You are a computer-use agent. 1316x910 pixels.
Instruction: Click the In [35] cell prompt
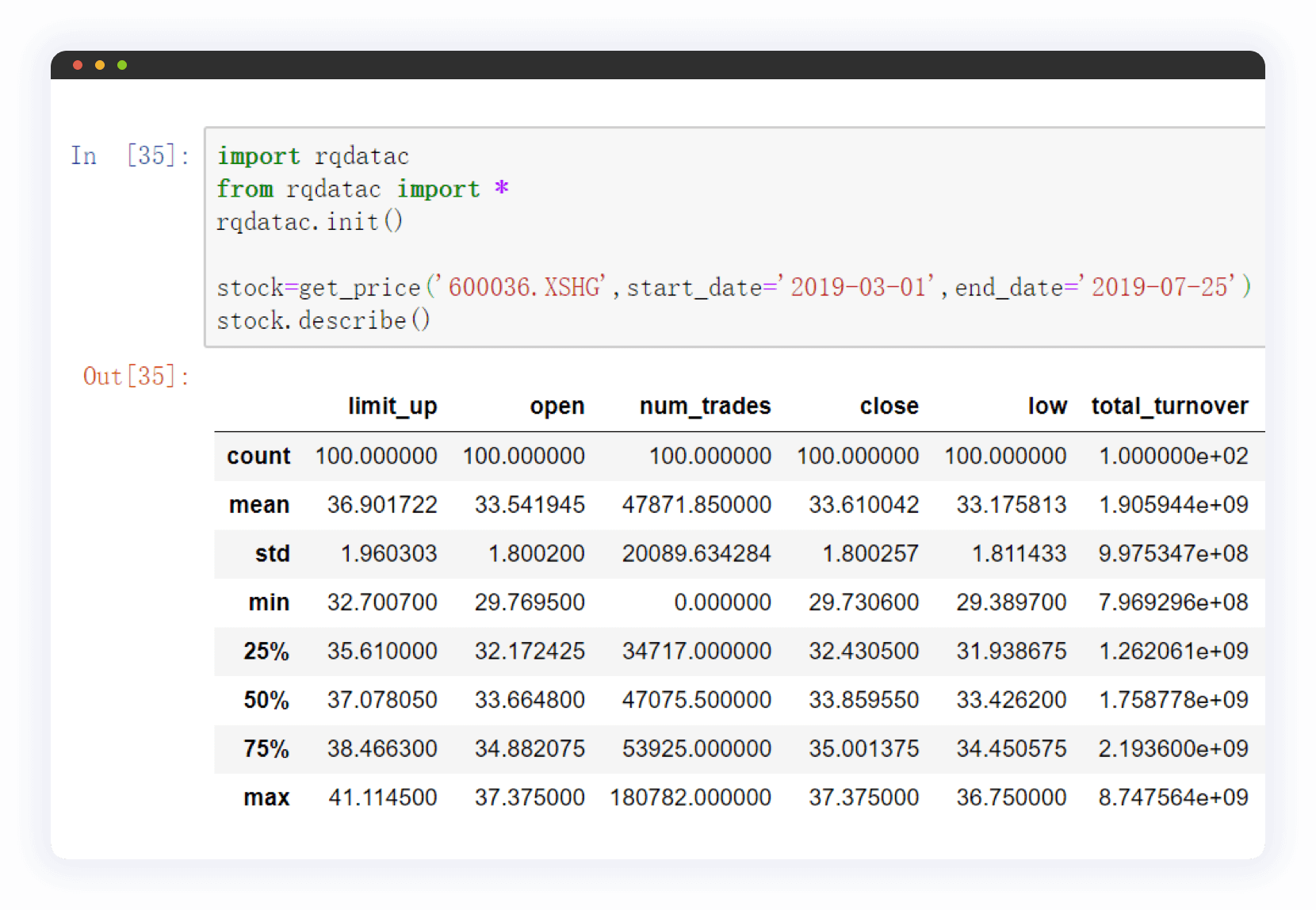coord(130,155)
